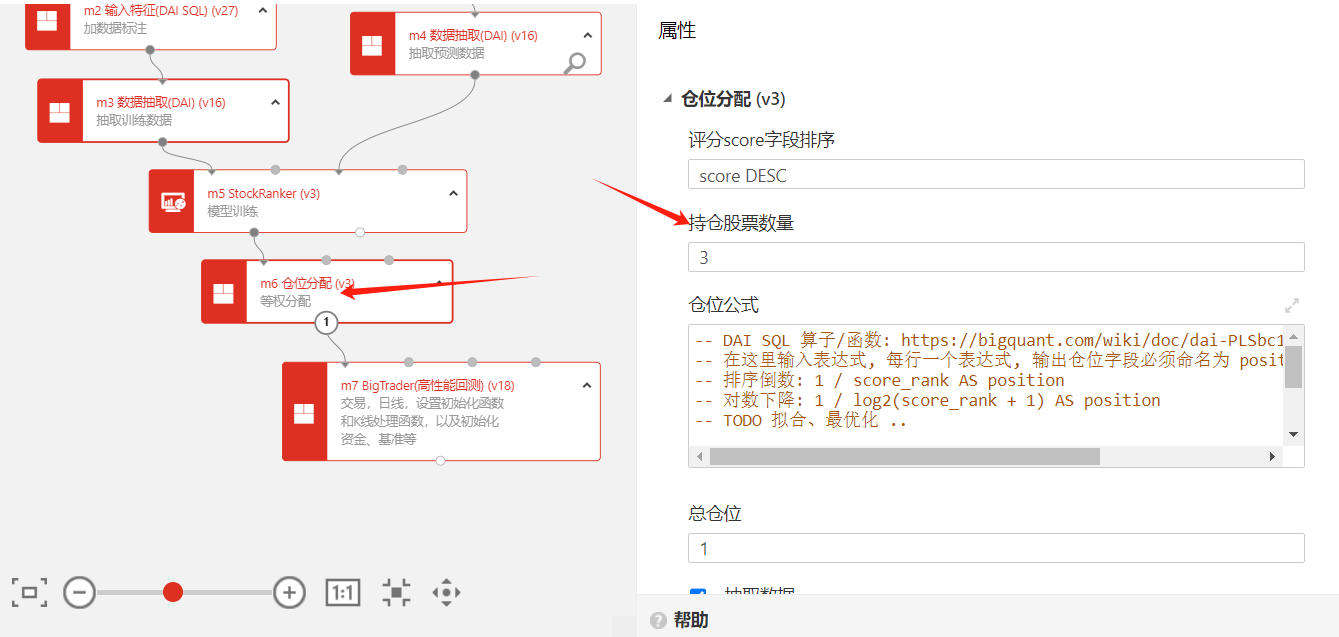Click the magnifier icon on m4 node
Screen dimensions: 1339x637
[x=575, y=63]
